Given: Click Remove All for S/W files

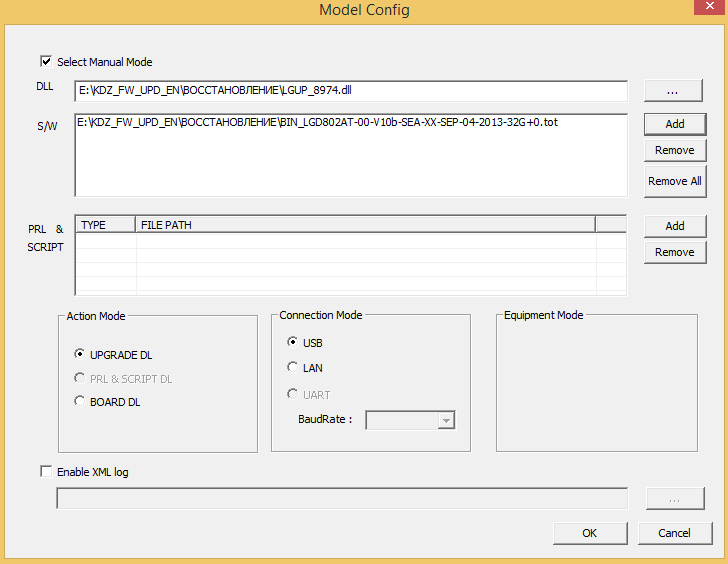Looking at the screenshot, I should (674, 181).
